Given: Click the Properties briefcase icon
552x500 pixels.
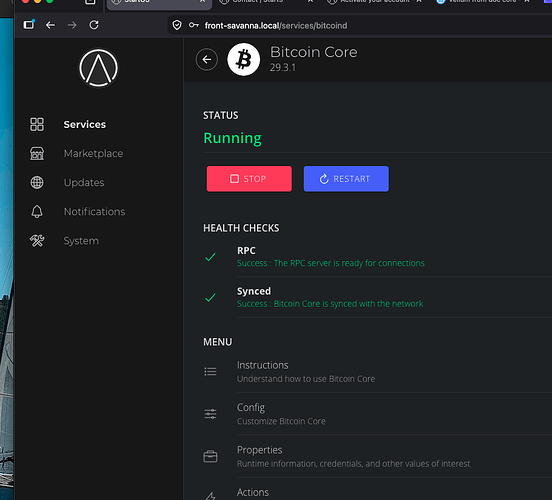Looking at the screenshot, I should point(211,457).
